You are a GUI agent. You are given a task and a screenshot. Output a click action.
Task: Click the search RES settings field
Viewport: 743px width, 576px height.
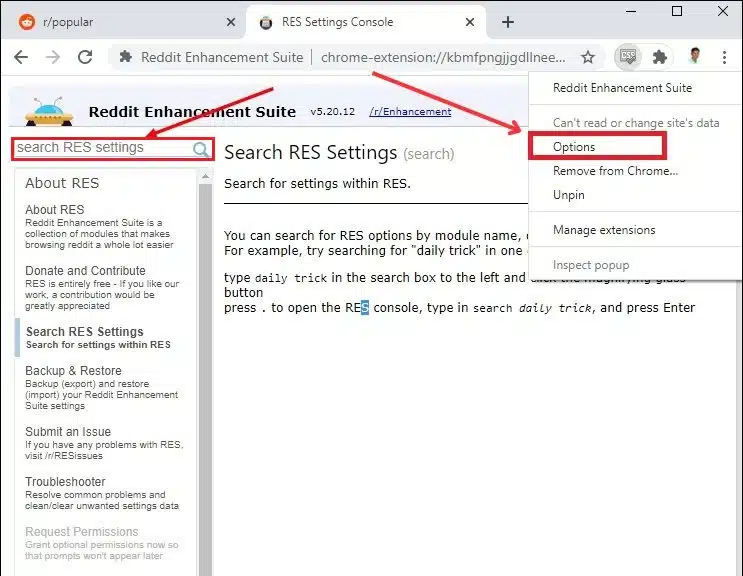pyautogui.click(x=103, y=148)
